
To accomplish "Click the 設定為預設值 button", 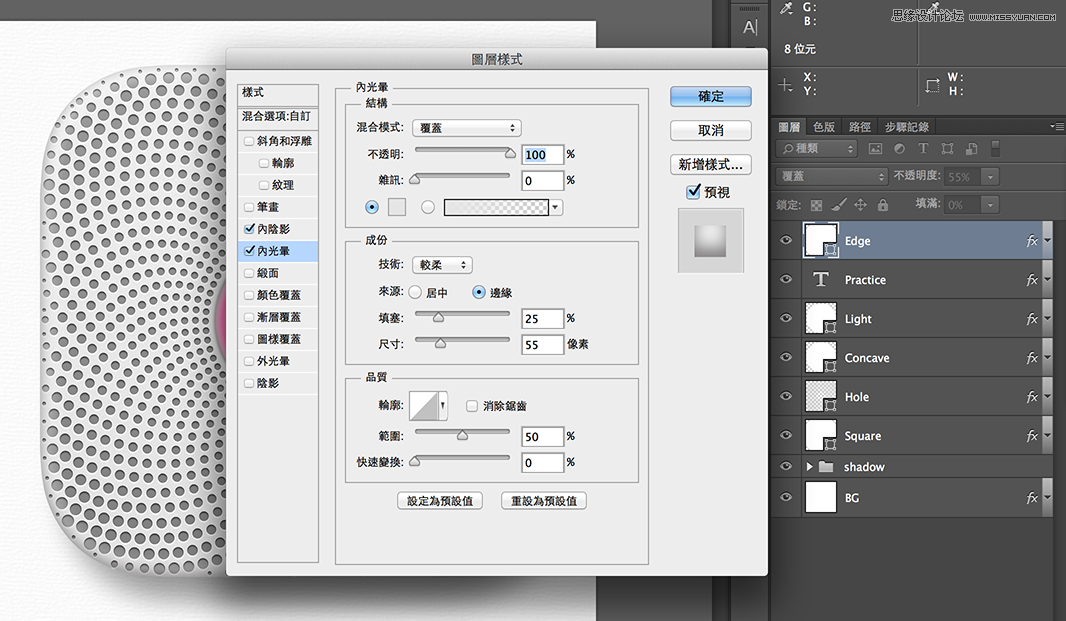I will click(x=440, y=501).
